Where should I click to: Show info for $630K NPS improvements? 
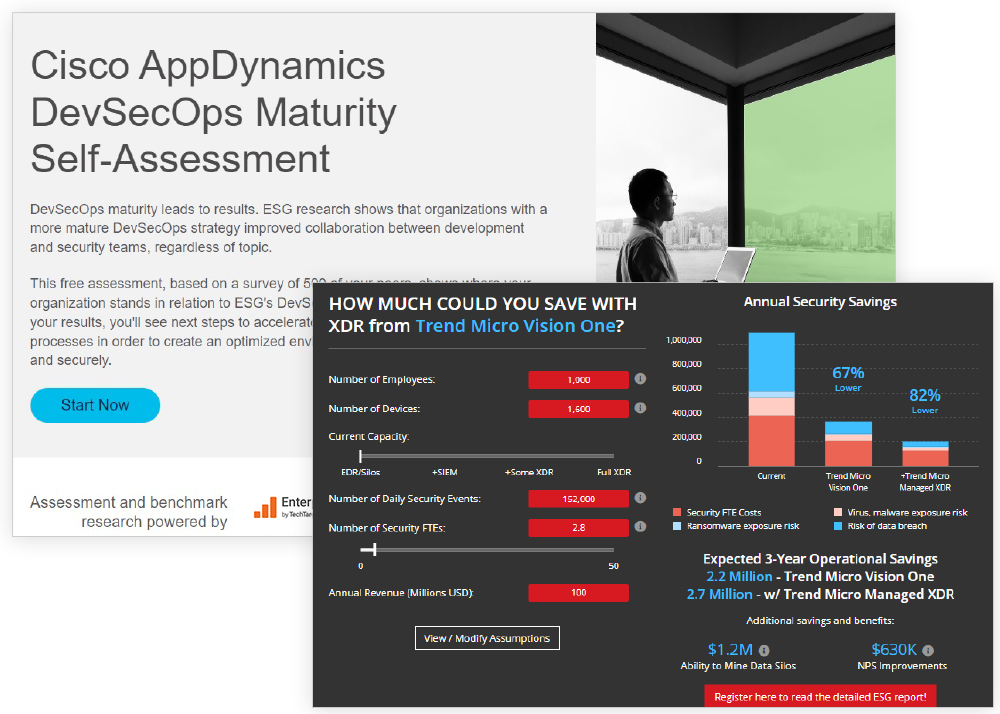pos(928,650)
